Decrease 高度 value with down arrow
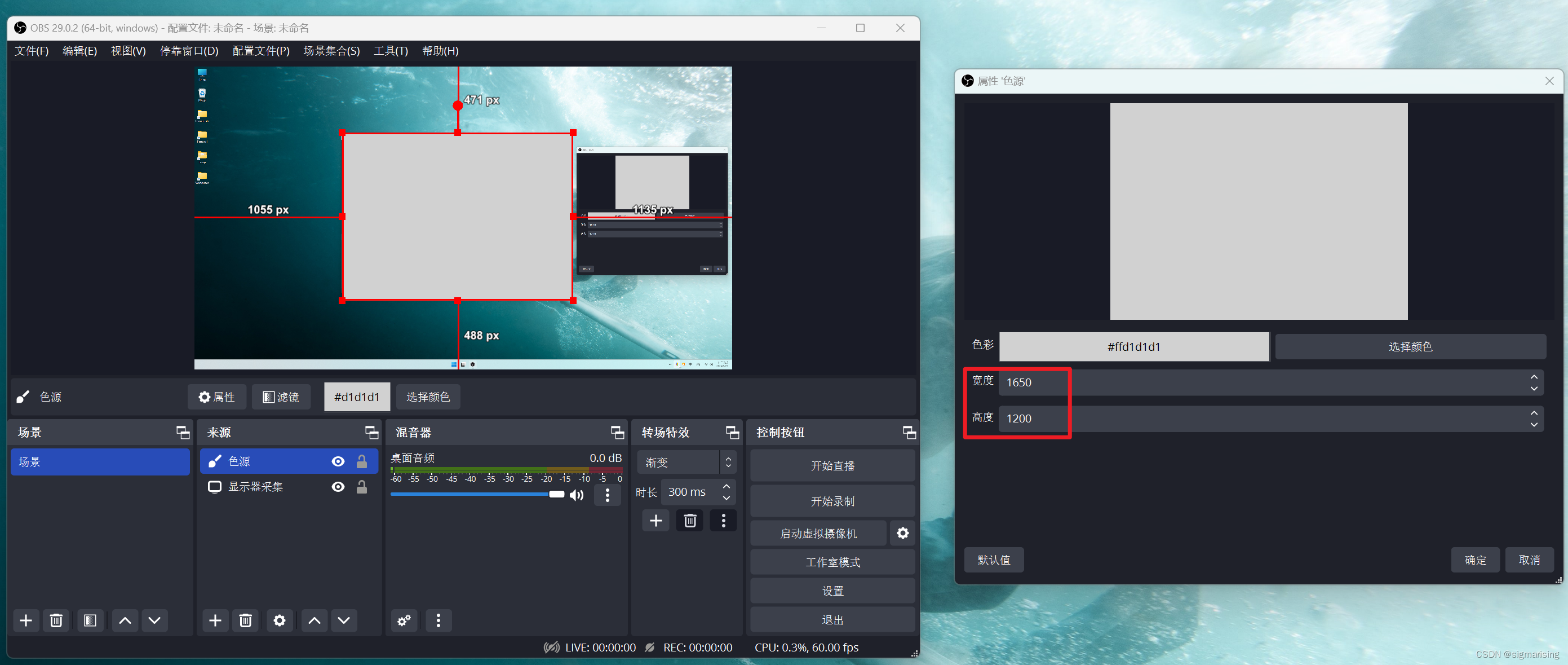The height and width of the screenshot is (665, 1568). 1534,425
